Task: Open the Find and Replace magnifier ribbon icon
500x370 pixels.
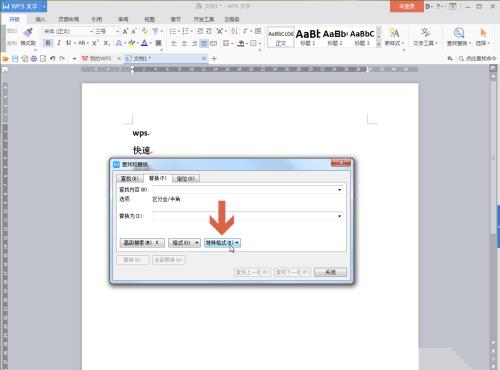Action: (x=459, y=33)
